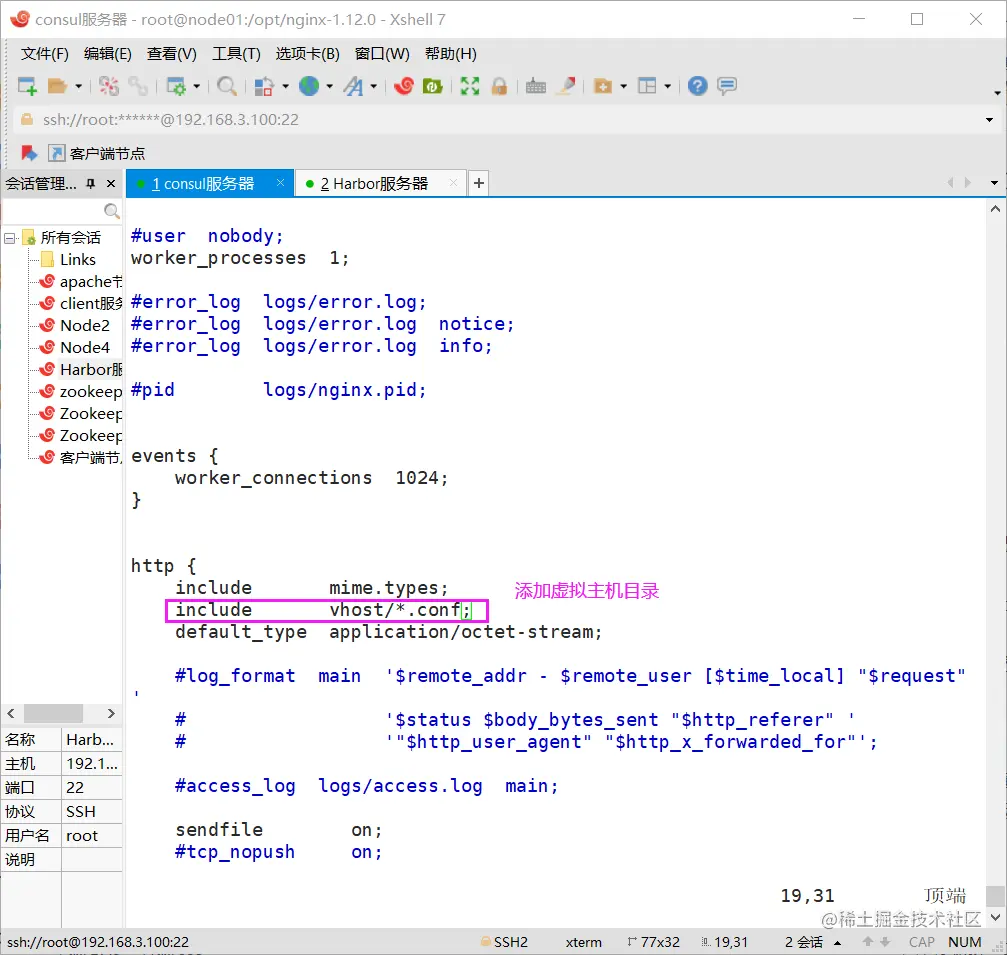Collapse the 所有会话 tree node
The width and height of the screenshot is (1007, 955).
pyautogui.click(x=10, y=238)
